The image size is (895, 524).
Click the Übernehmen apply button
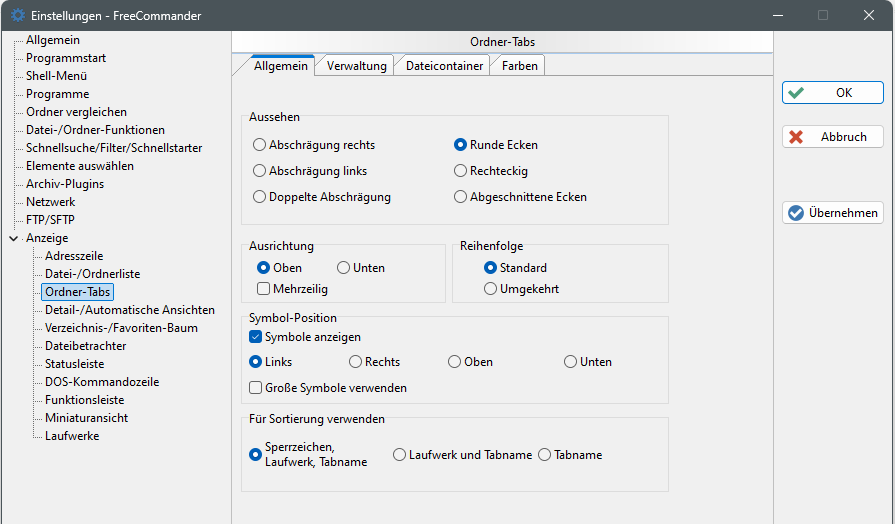point(832,213)
